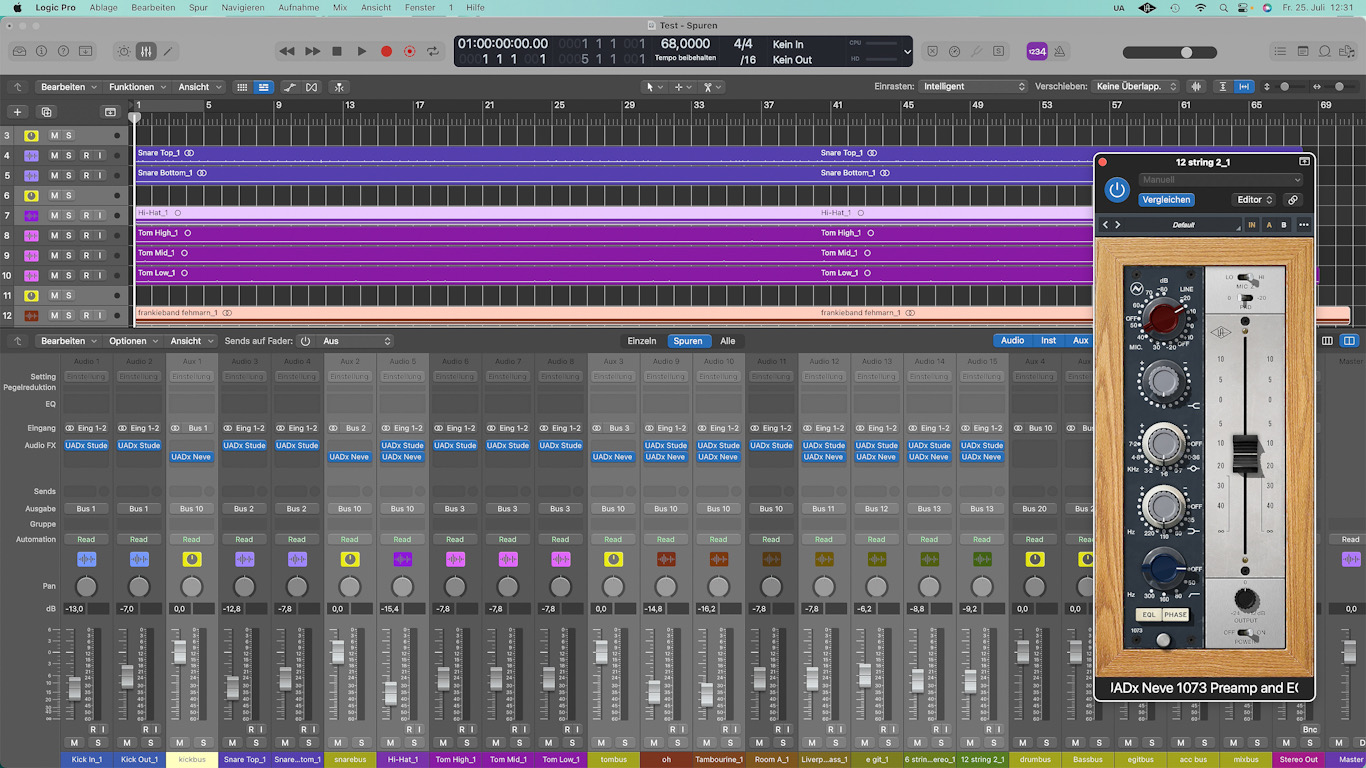Show Automation curve icon in Tracks toolbar

290,87
